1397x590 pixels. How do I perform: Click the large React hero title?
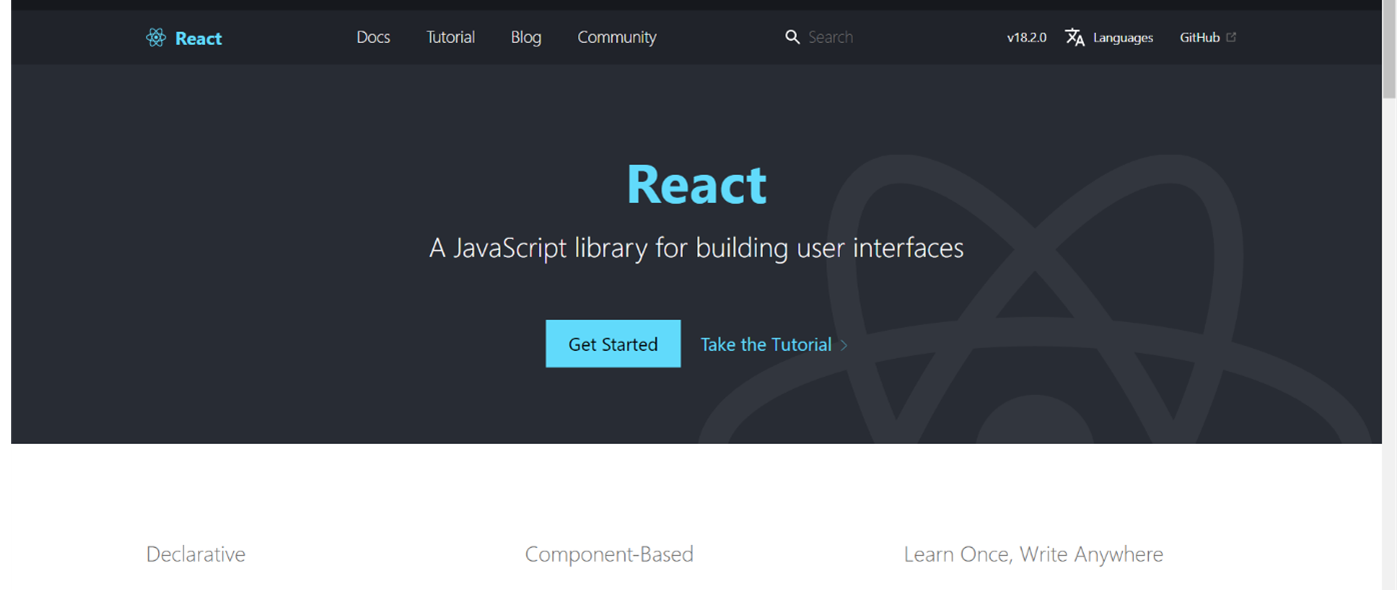coord(697,184)
